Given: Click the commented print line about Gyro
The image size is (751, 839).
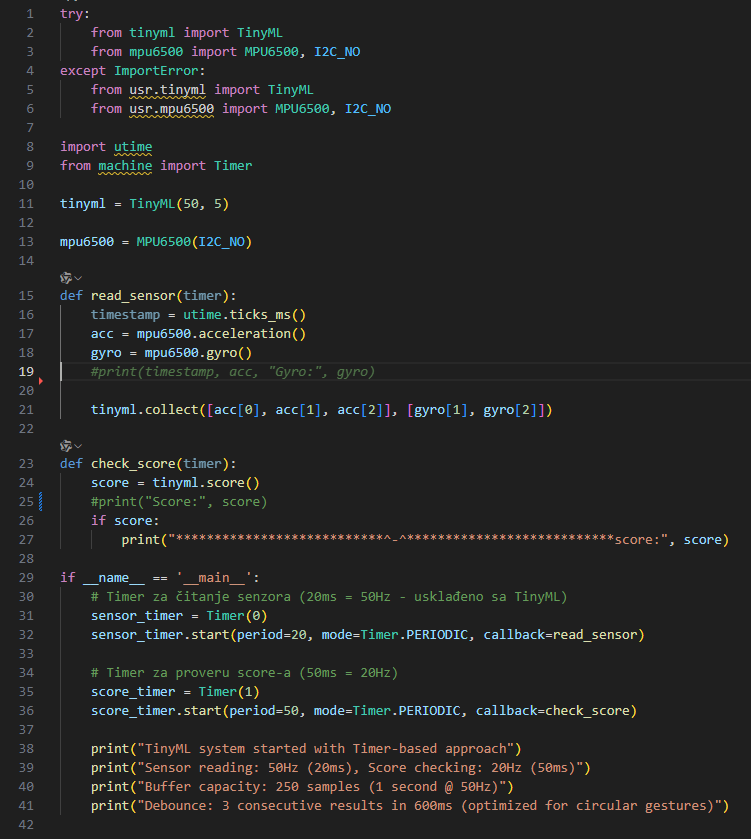Looking at the screenshot, I should [232, 372].
